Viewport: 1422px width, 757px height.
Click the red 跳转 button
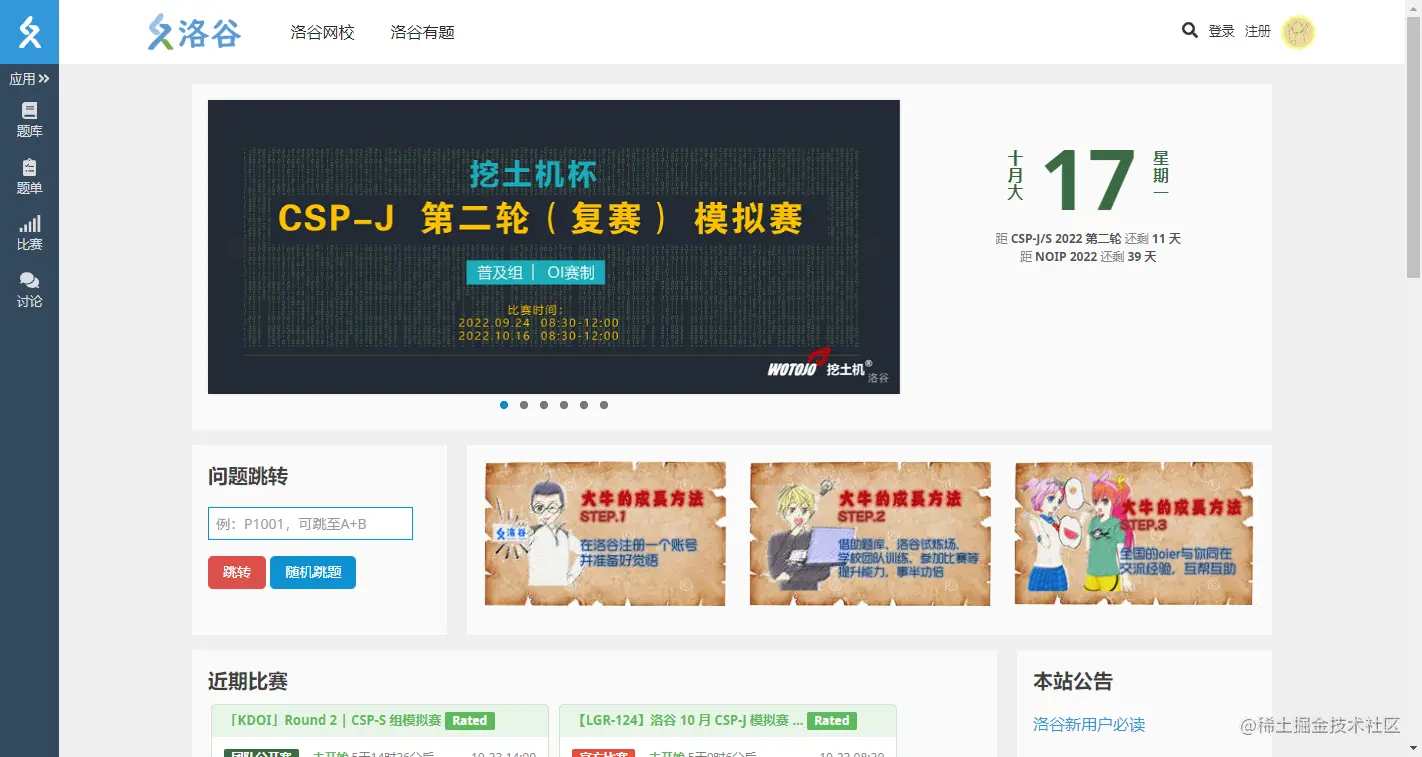[237, 572]
